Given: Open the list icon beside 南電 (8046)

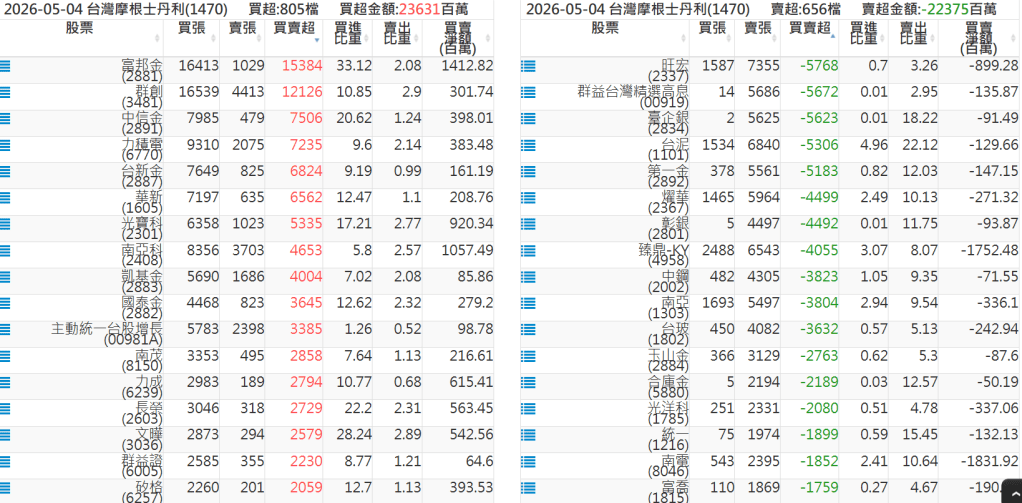Looking at the screenshot, I should (x=528, y=461).
